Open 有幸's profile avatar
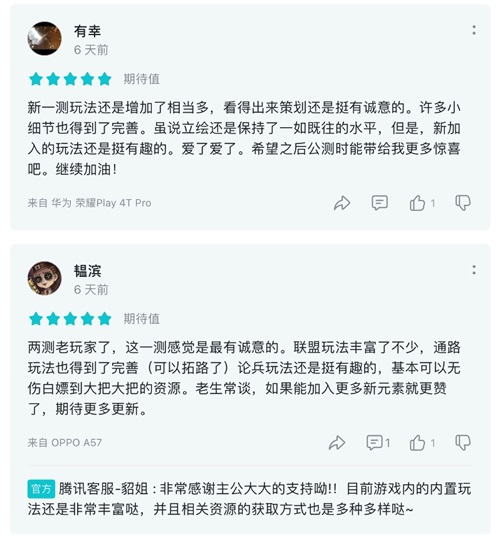The width and height of the screenshot is (500, 535). (x=44, y=39)
